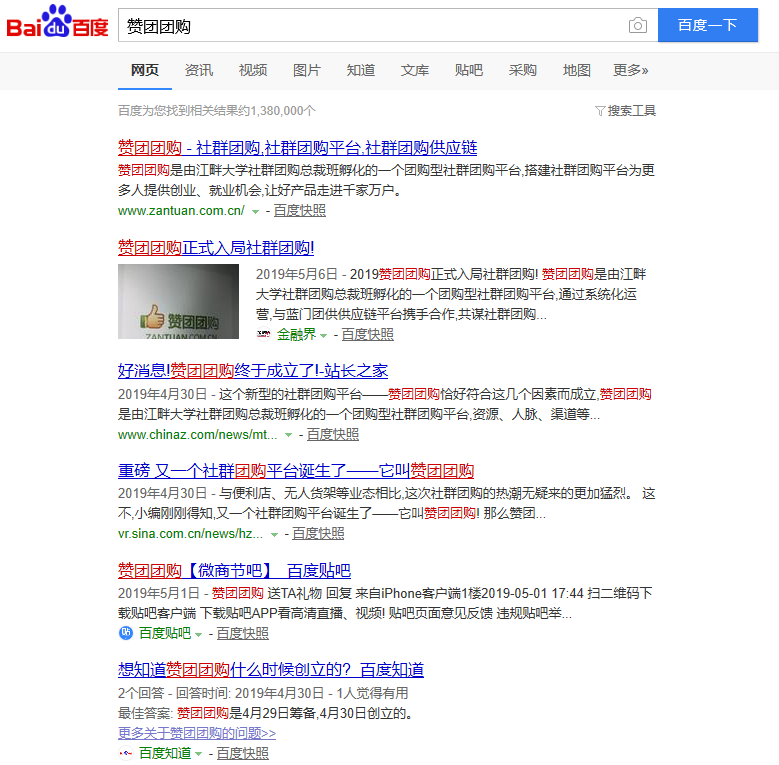
Task: Select the 网页 tab
Action: 145,71
